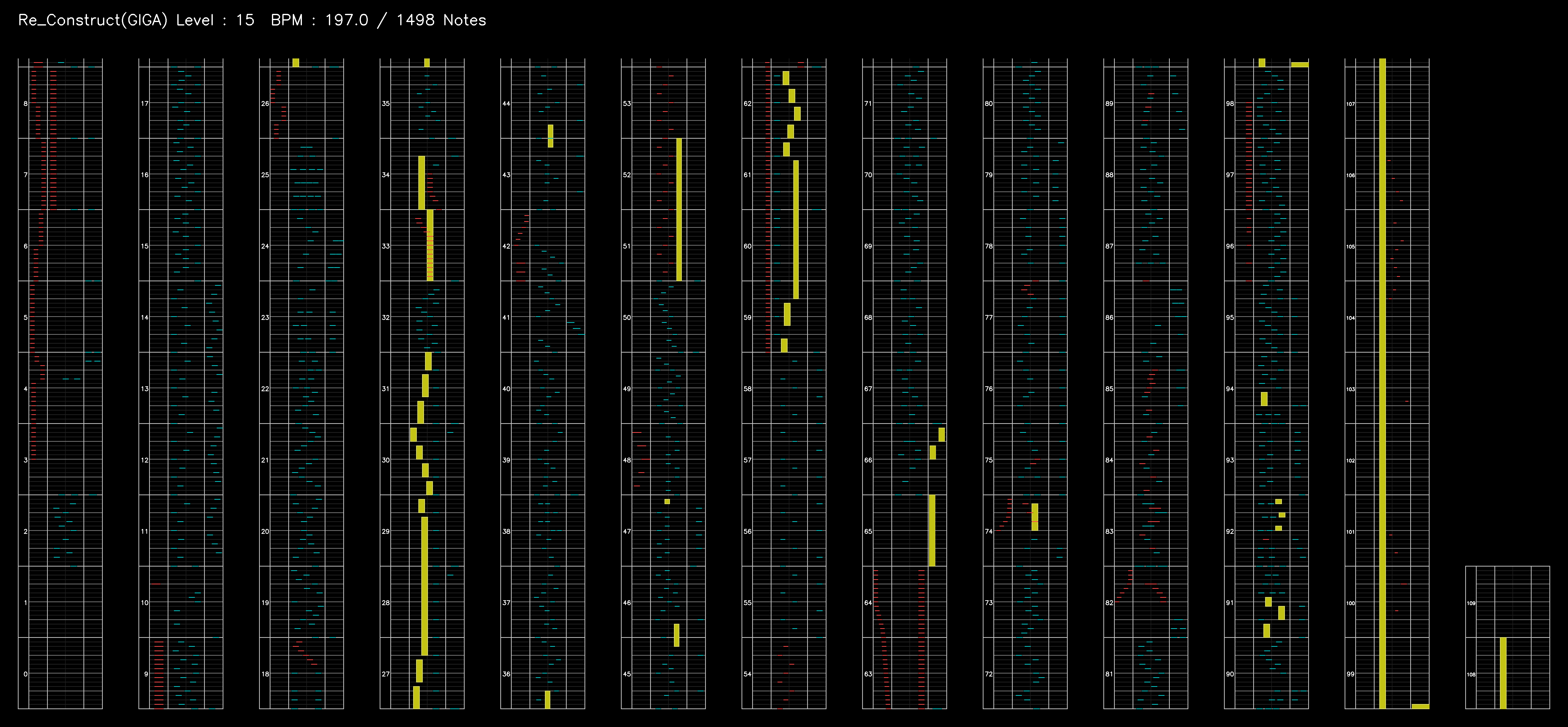
Task: Select measure number 62 label
Action: 747,104
